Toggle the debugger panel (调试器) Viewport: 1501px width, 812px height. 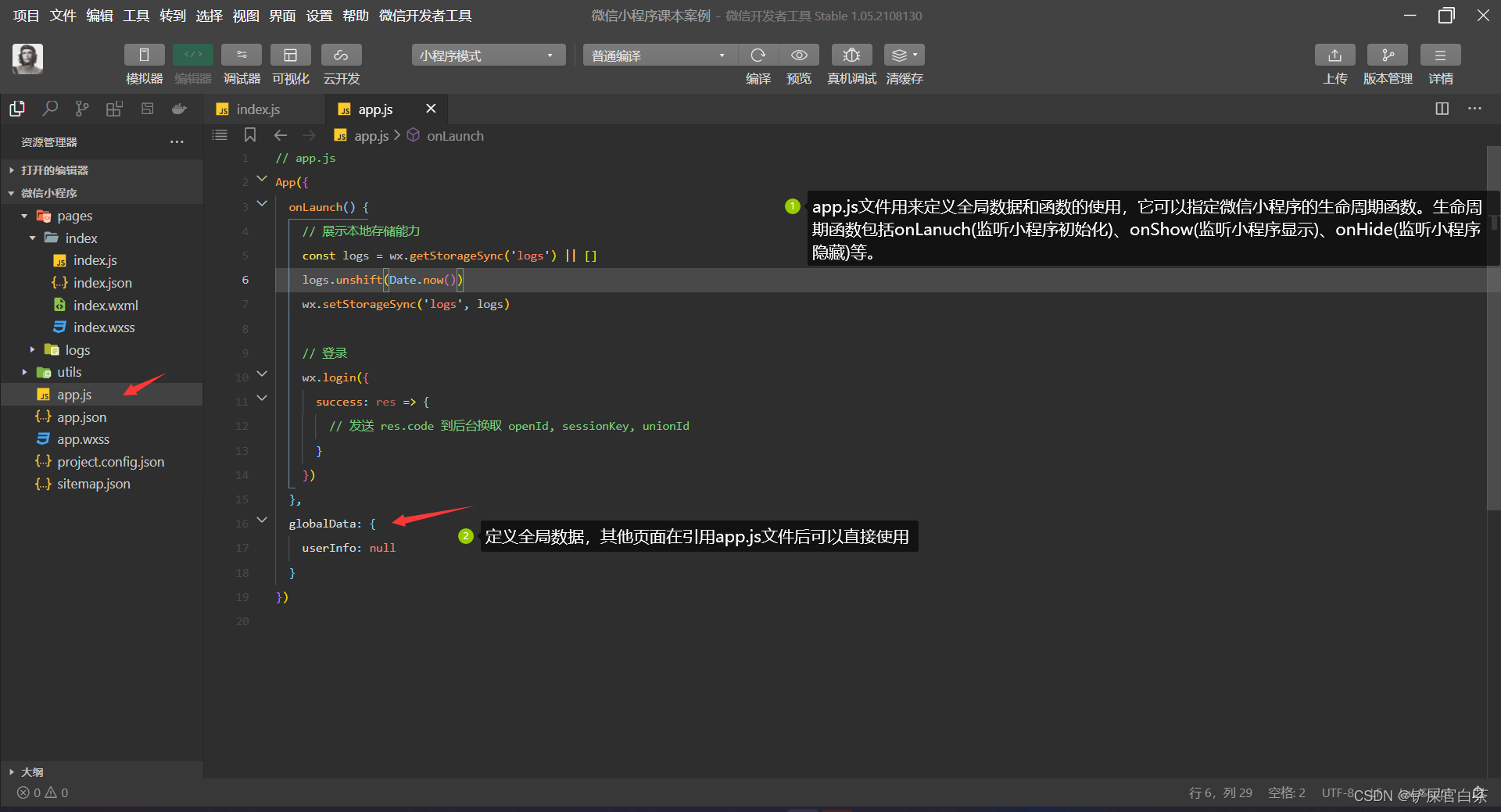[x=242, y=55]
